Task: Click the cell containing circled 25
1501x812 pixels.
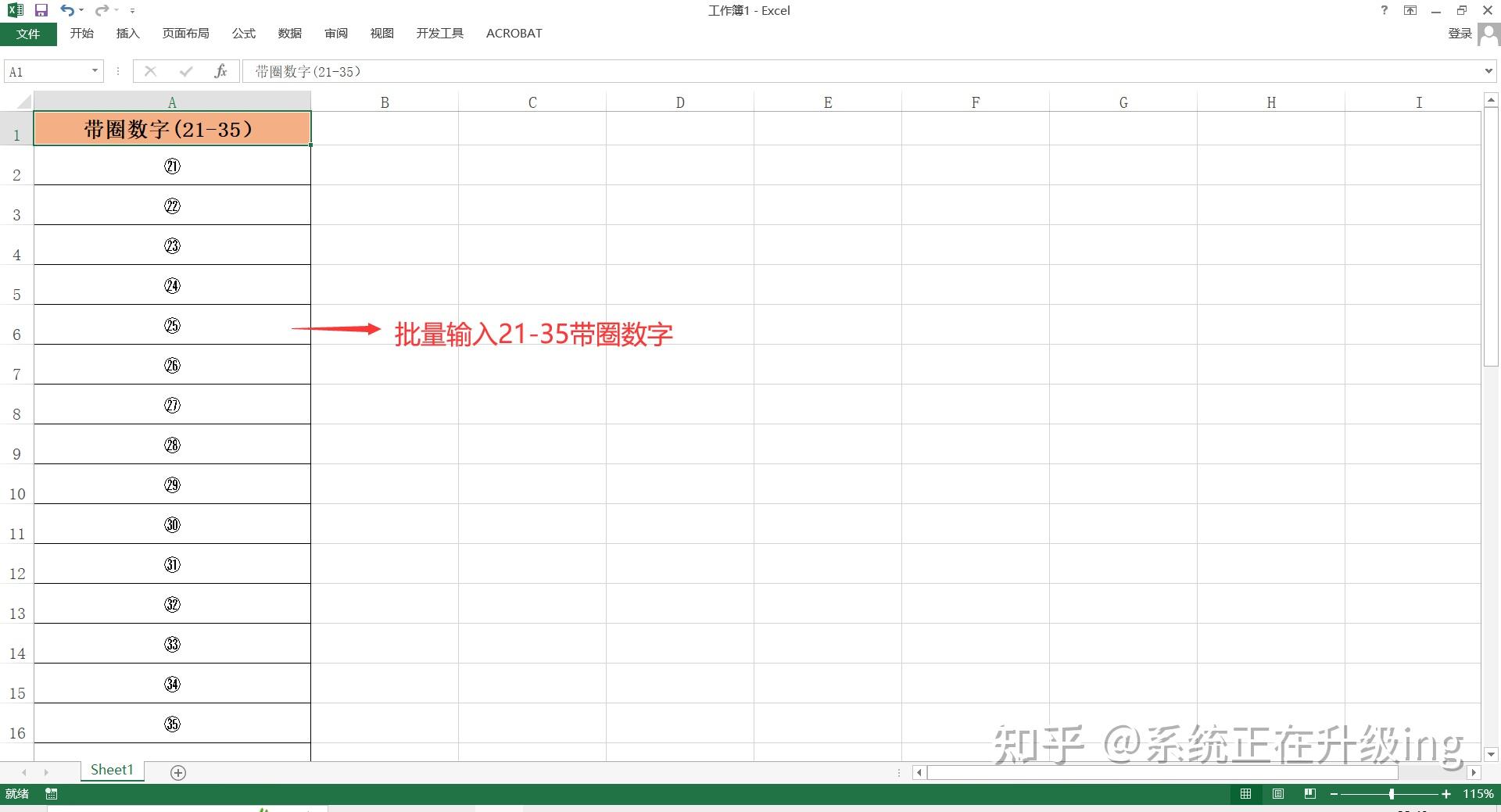Action: pyautogui.click(x=172, y=325)
